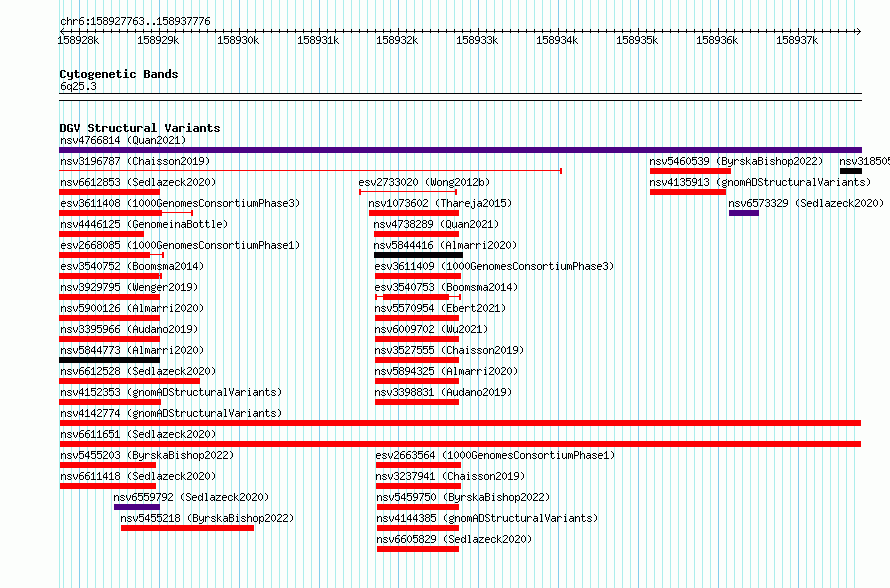Click nsv5455218 (ByrskaBishop2022) label
Screen dimensions: 890x588
[x=207, y=518]
